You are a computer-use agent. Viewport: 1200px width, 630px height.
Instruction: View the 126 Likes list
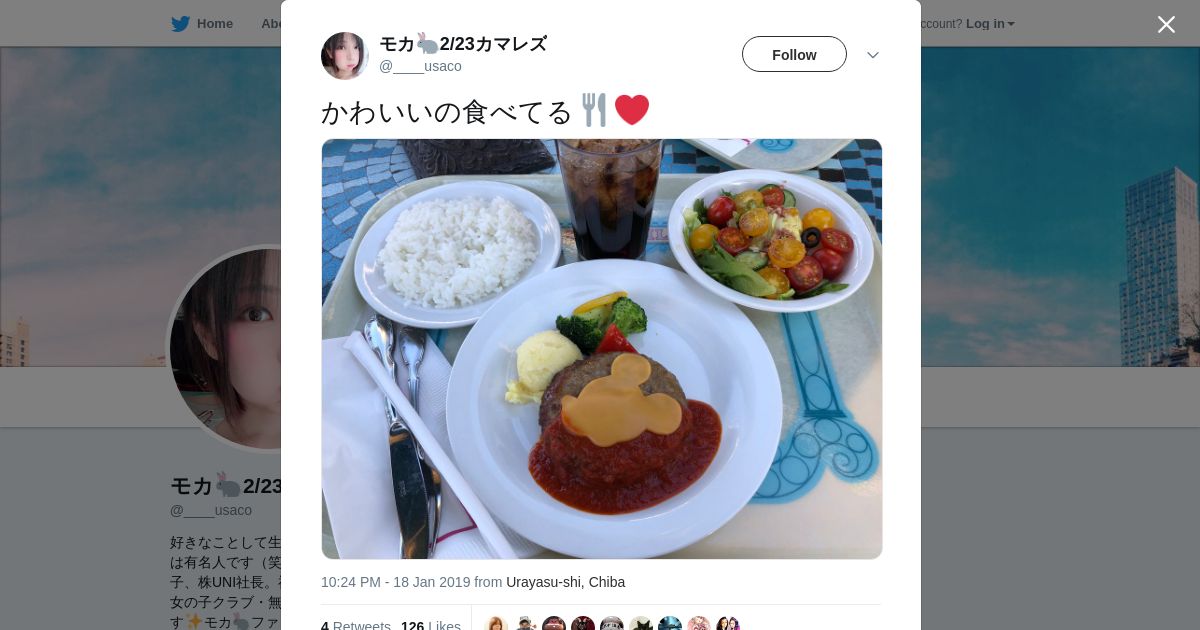point(431,626)
